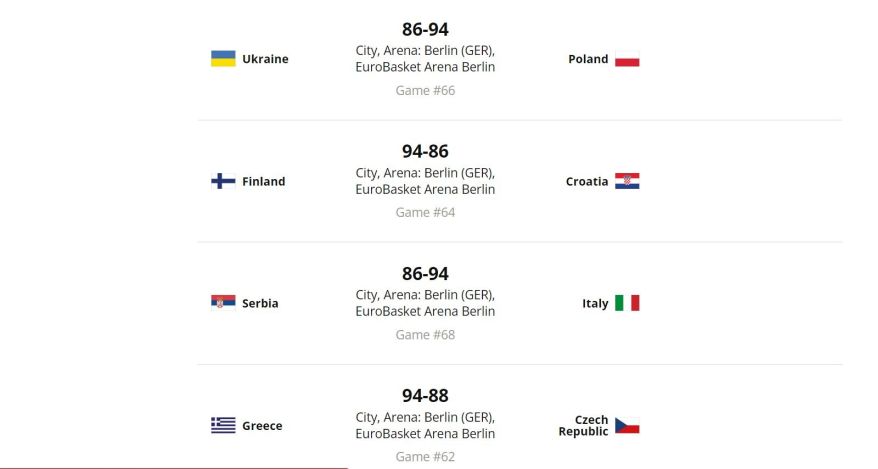Click the Croatia flag icon
Viewport: 878px width, 469px height.
[x=627, y=181]
